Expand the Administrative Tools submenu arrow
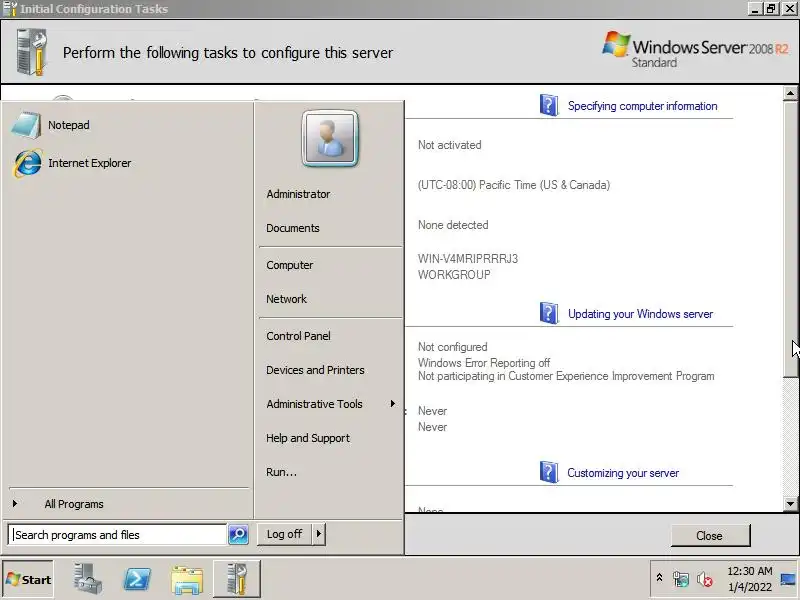The width and height of the screenshot is (800, 600). coord(392,404)
